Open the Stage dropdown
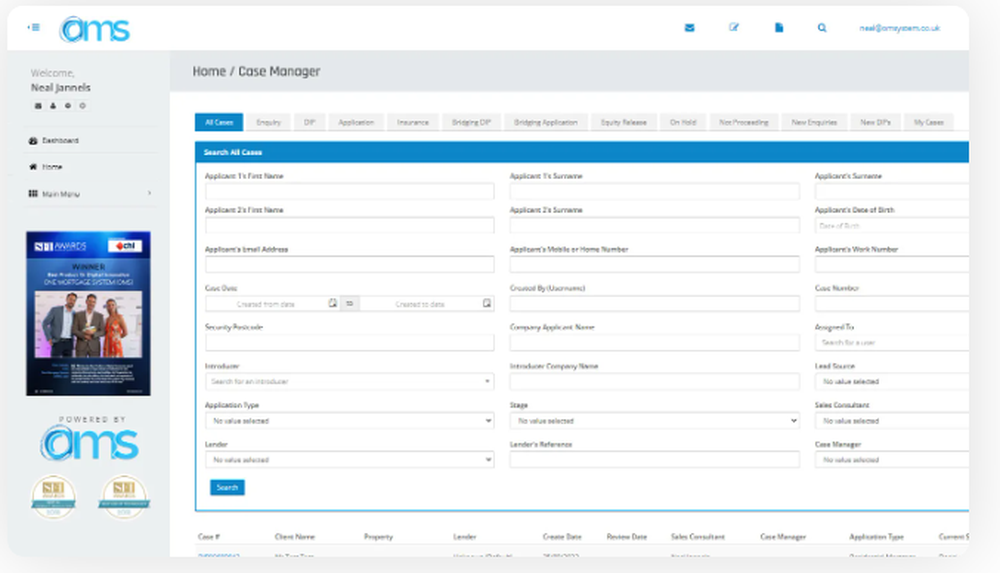This screenshot has height=573, width=1000. click(654, 421)
